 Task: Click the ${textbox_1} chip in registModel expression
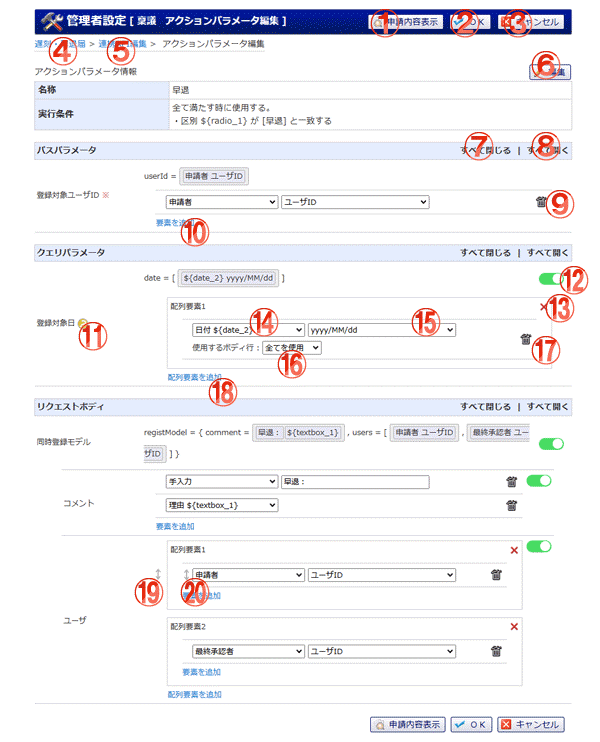(312, 433)
